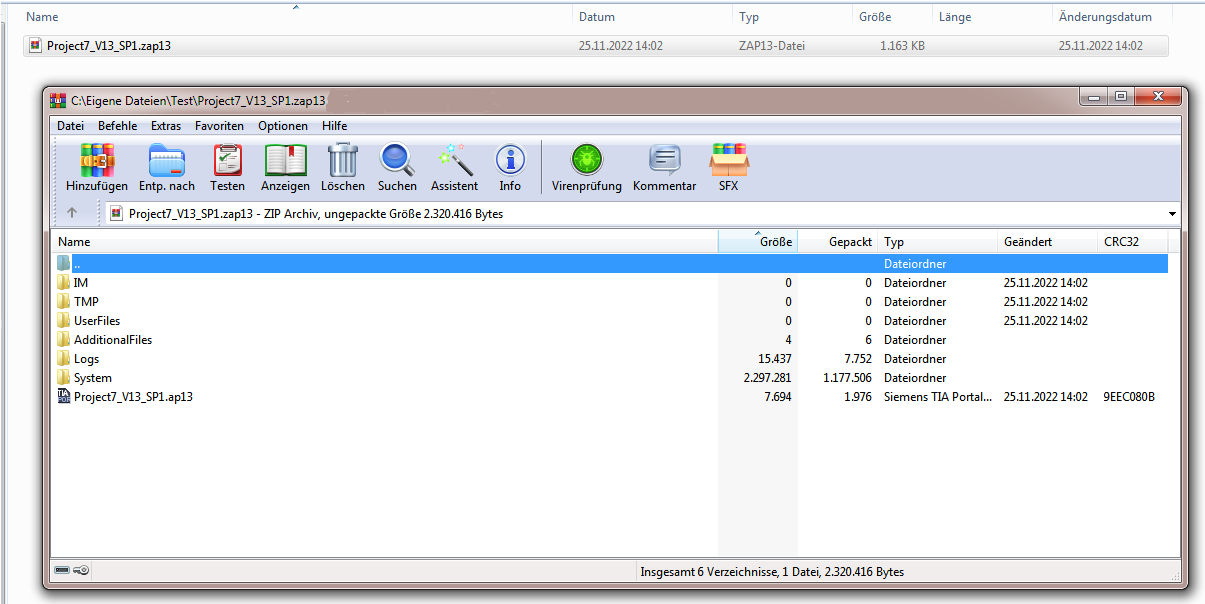Click the Kommentar toolbar icon
Screen dimensions: 1205x604
tap(664, 160)
